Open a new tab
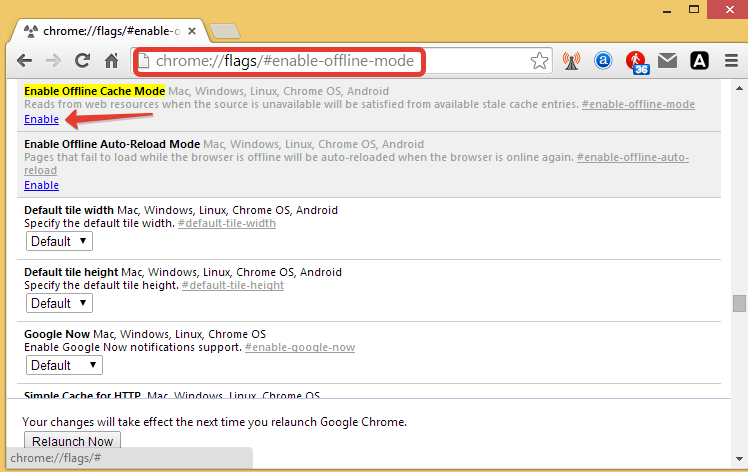Screen dimensions: 748x472 point(225,31)
